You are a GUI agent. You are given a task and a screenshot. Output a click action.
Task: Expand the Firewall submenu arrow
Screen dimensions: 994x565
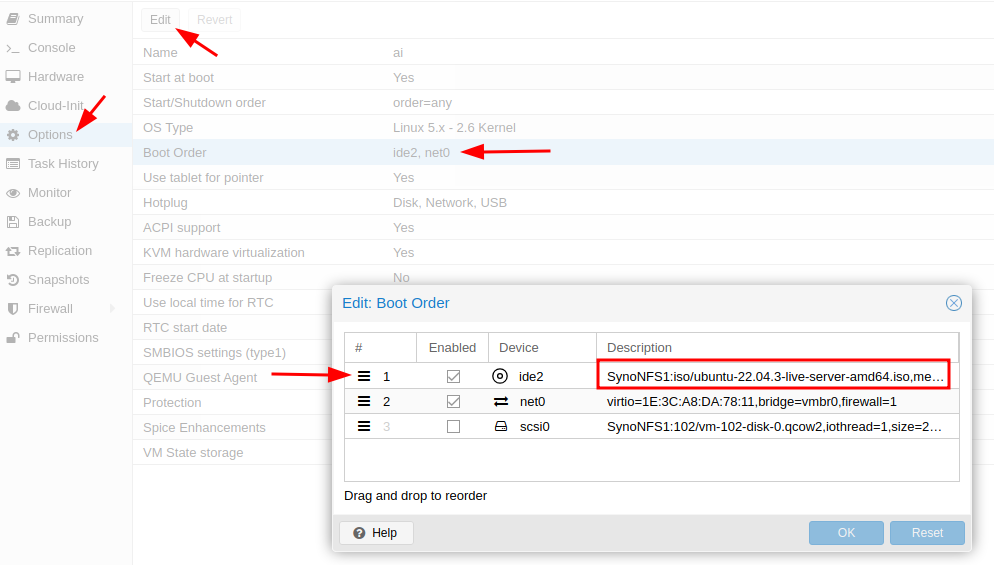coord(112,308)
